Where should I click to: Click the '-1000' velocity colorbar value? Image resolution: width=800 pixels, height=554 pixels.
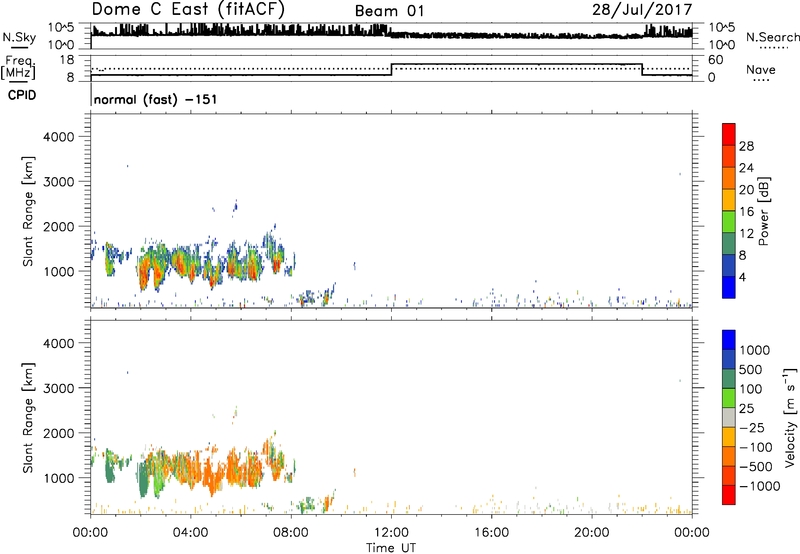click(760, 486)
